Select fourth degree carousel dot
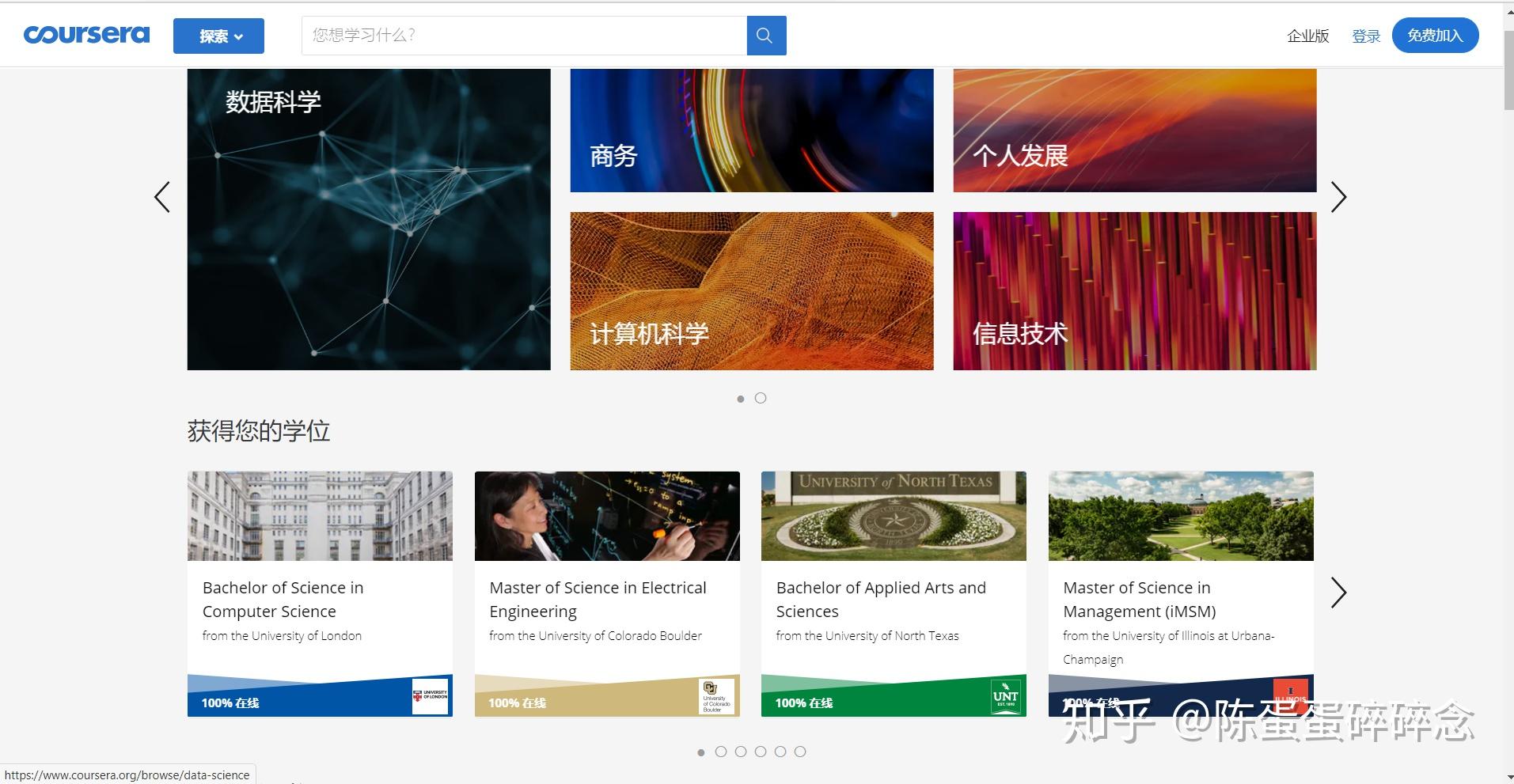The image size is (1514, 784). (761, 752)
